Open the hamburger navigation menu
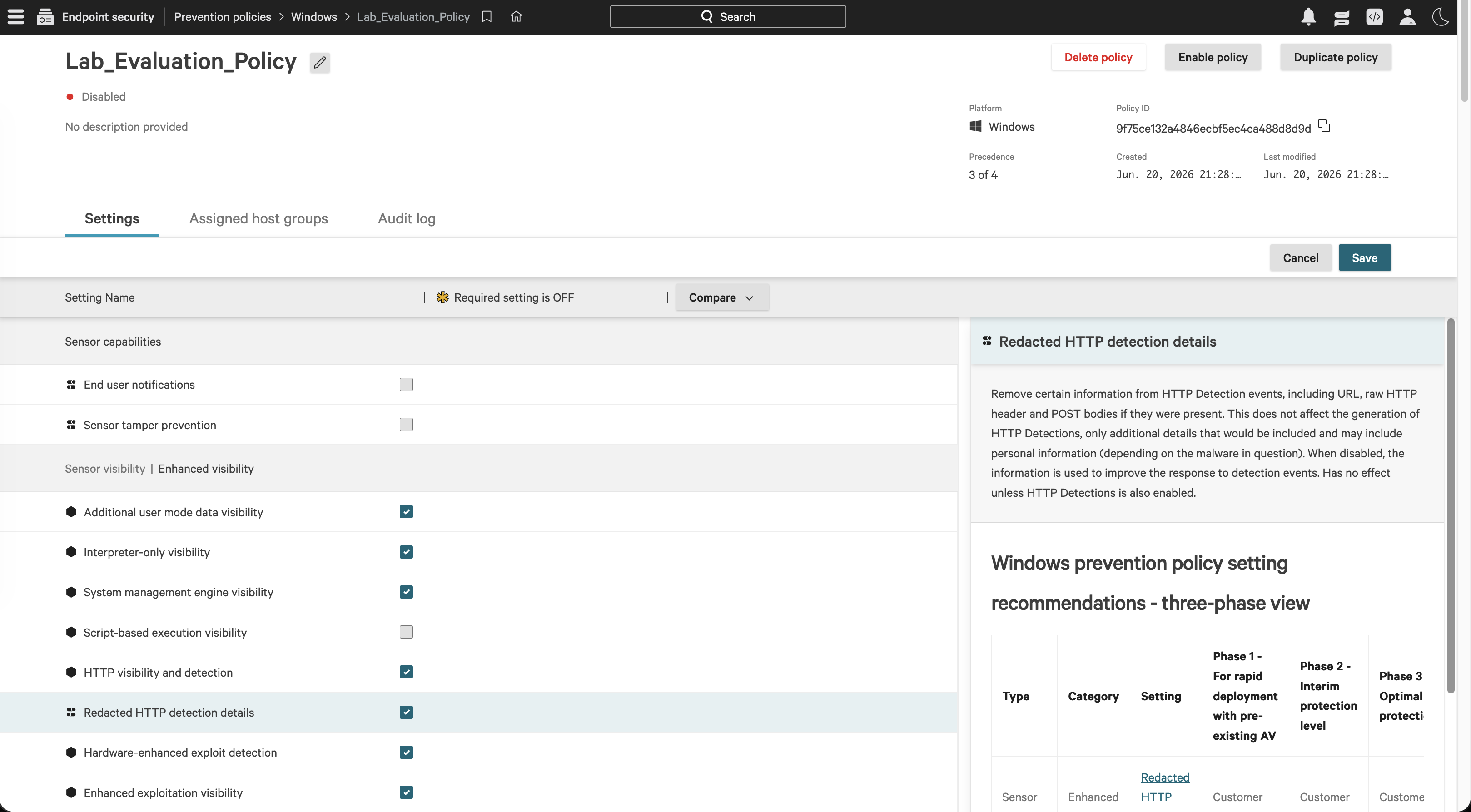Image resolution: width=1471 pixels, height=812 pixels. [x=16, y=16]
